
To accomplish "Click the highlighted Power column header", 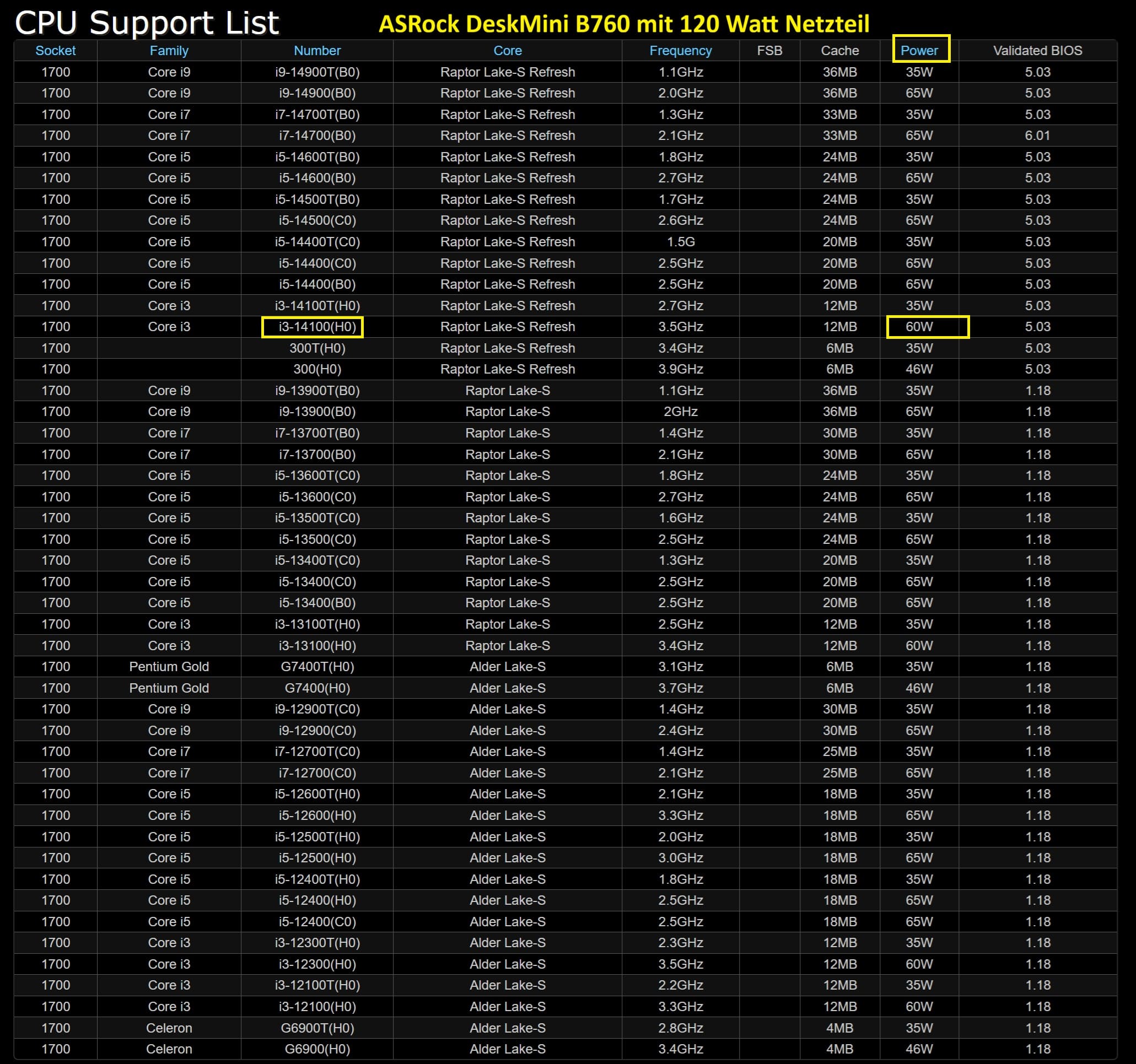I will click(918, 50).
